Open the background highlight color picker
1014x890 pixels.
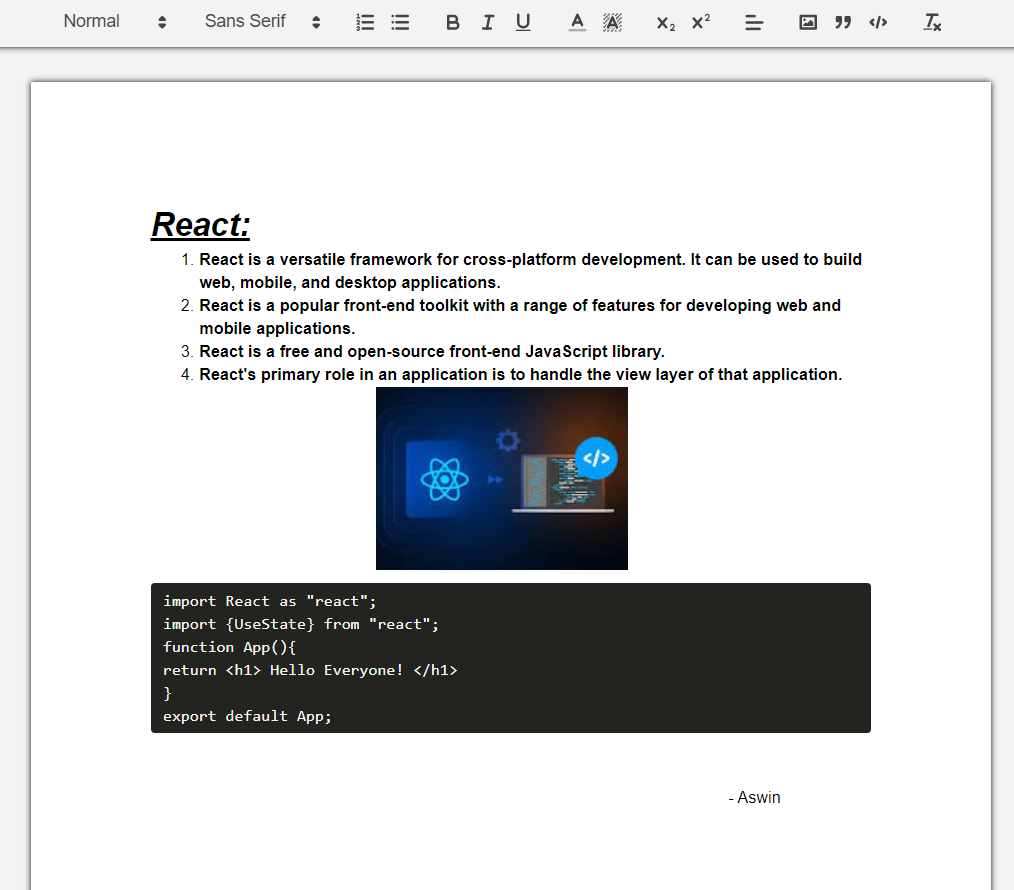click(x=612, y=23)
